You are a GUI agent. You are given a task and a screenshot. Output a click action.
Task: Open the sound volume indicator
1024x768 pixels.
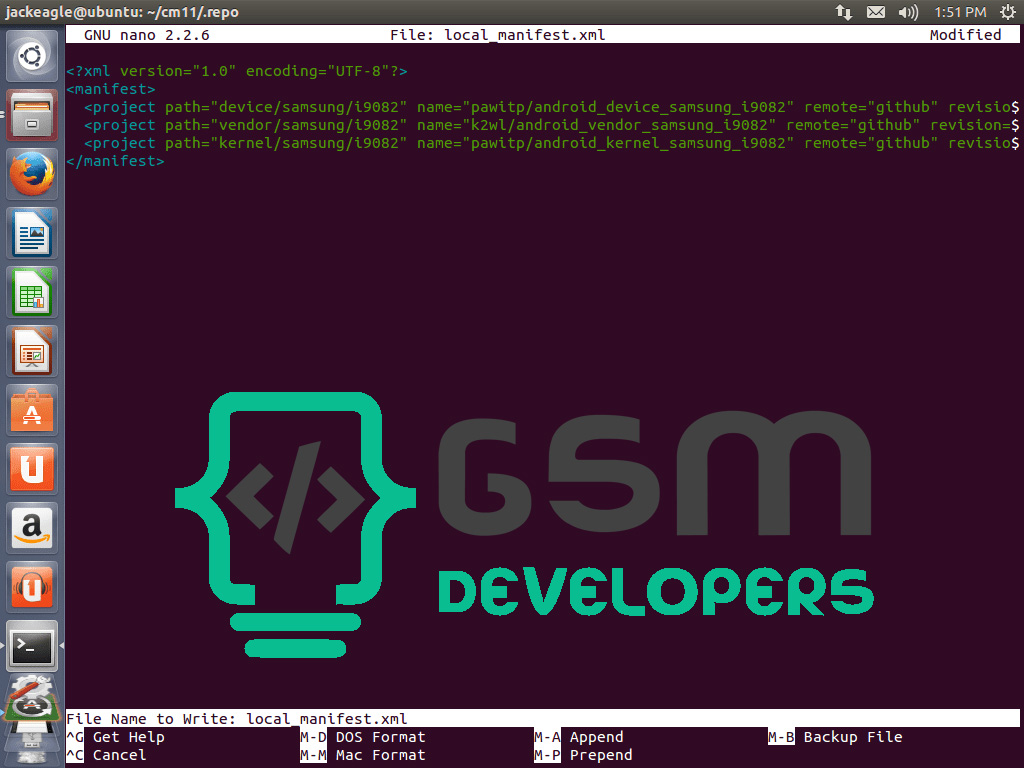[x=908, y=12]
